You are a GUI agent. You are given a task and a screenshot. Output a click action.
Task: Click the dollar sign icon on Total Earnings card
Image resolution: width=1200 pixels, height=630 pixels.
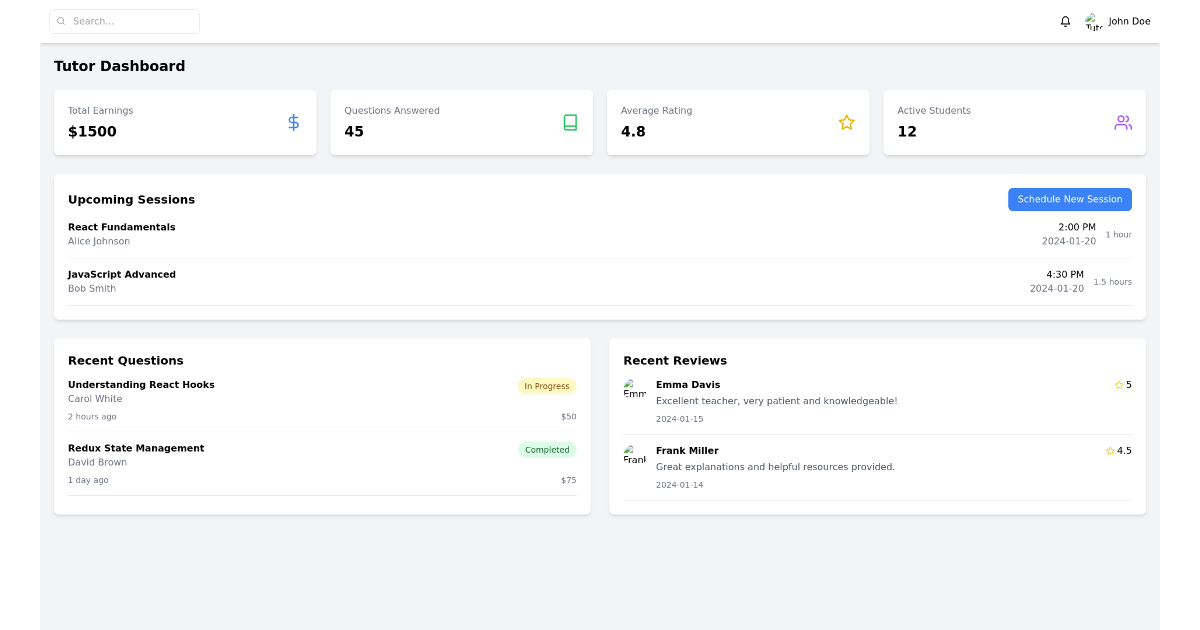(x=293, y=122)
